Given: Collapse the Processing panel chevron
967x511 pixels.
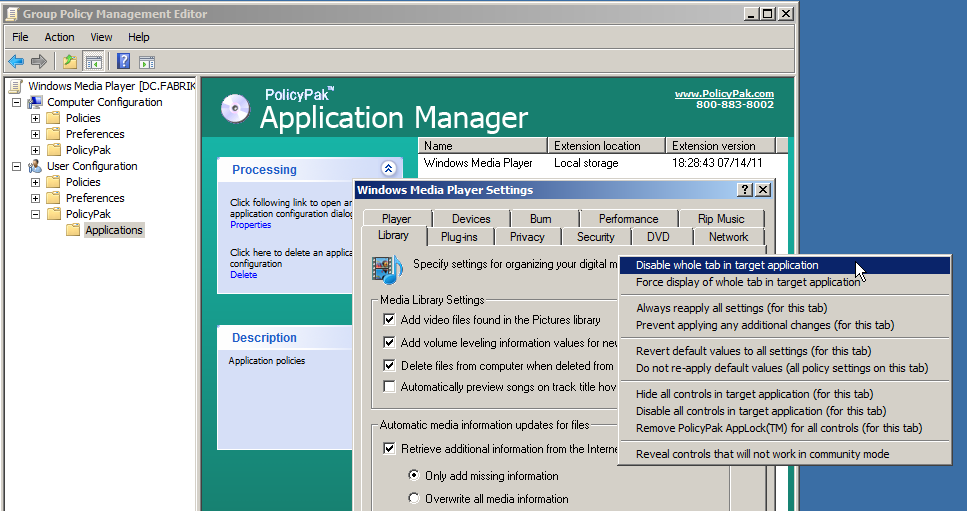Looking at the screenshot, I should (389, 168).
